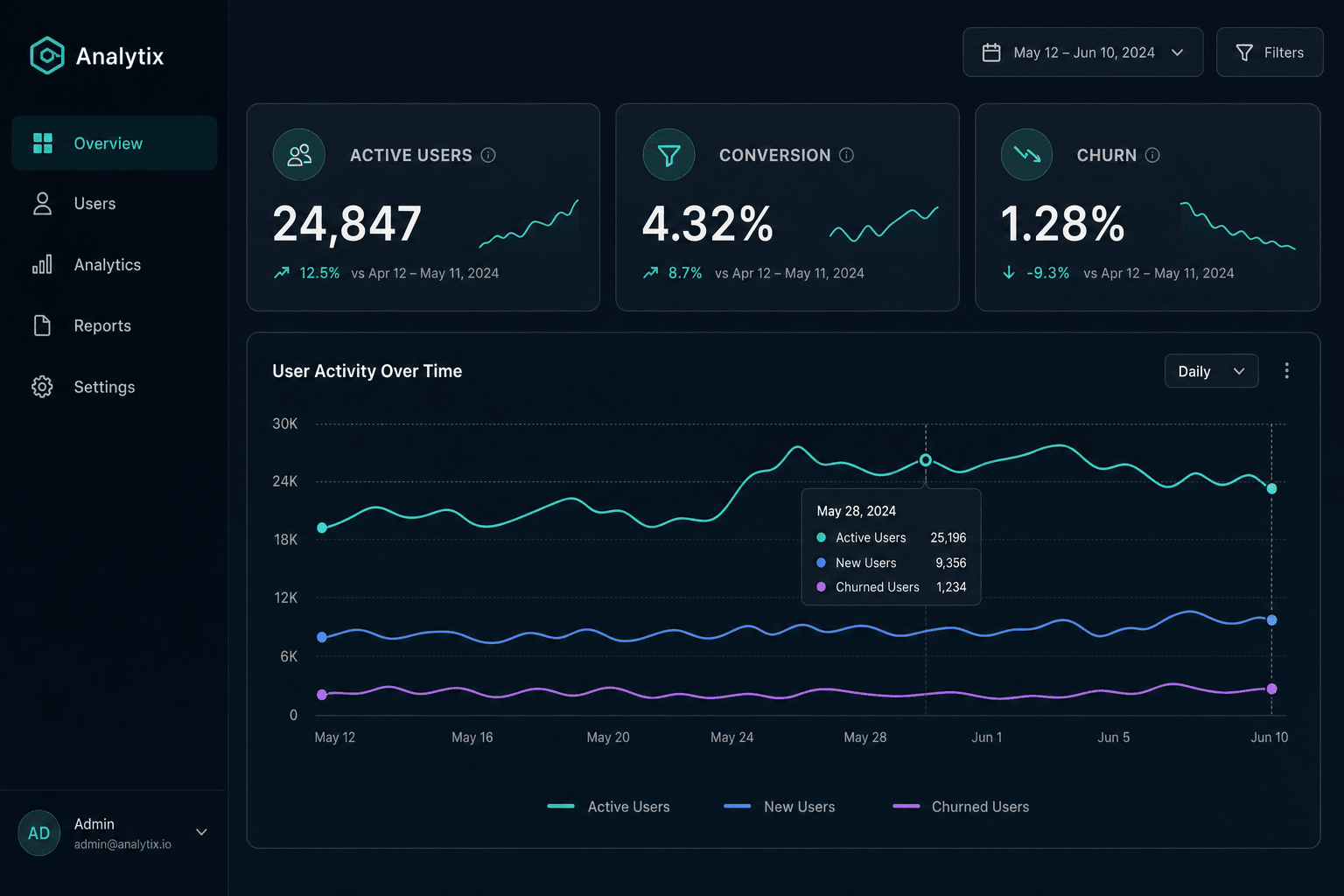Click the info icon beside CONVERSION
This screenshot has width=1344, height=896.
(x=846, y=155)
